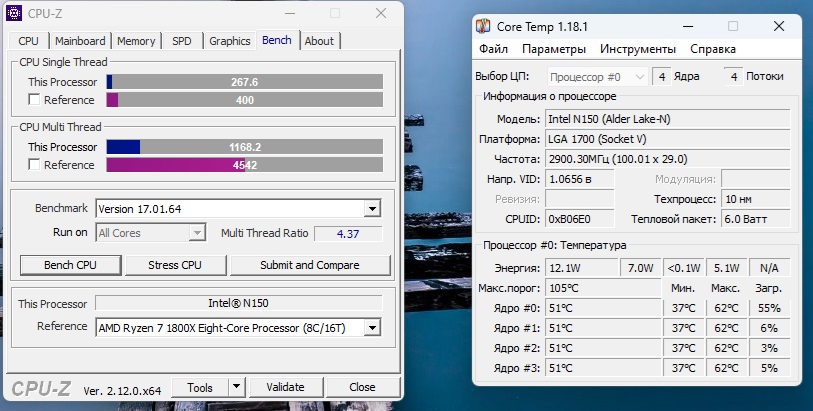Image resolution: width=813 pixels, height=411 pixels.
Task: Click the This Processor Intel N150 field
Action: [239, 303]
